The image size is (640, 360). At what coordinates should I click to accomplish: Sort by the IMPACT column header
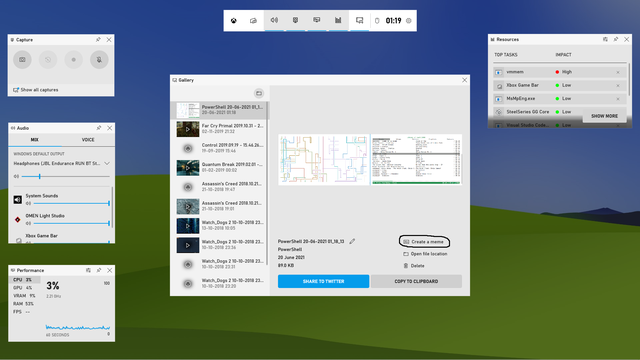pos(563,55)
